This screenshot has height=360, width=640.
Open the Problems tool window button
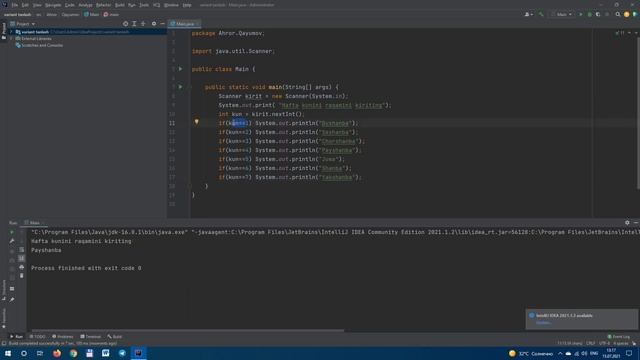click(x=63, y=337)
